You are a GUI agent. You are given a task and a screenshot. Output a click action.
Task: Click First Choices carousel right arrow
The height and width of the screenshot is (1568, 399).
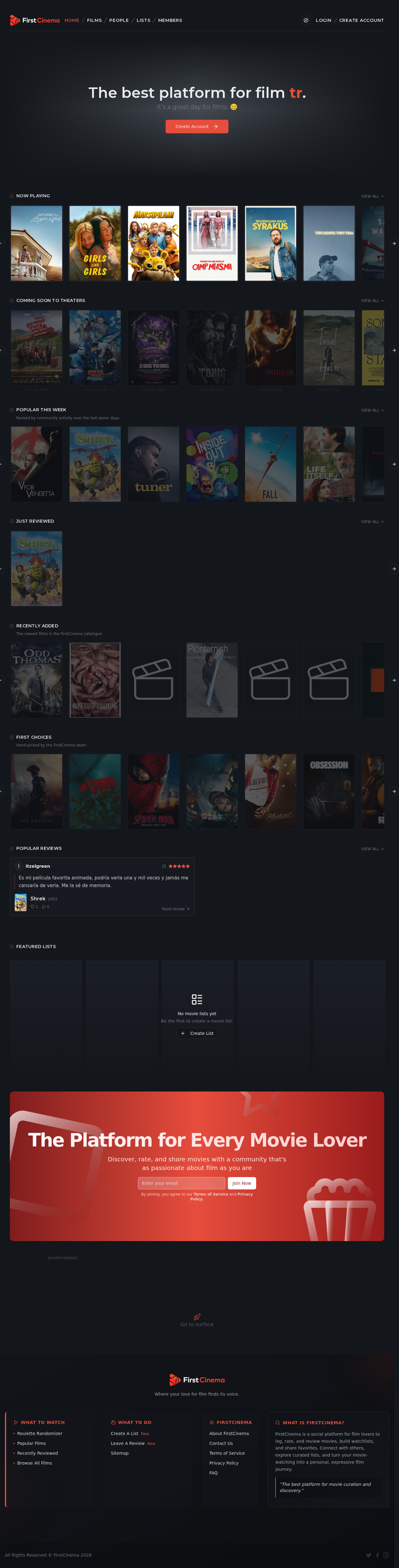[393, 792]
